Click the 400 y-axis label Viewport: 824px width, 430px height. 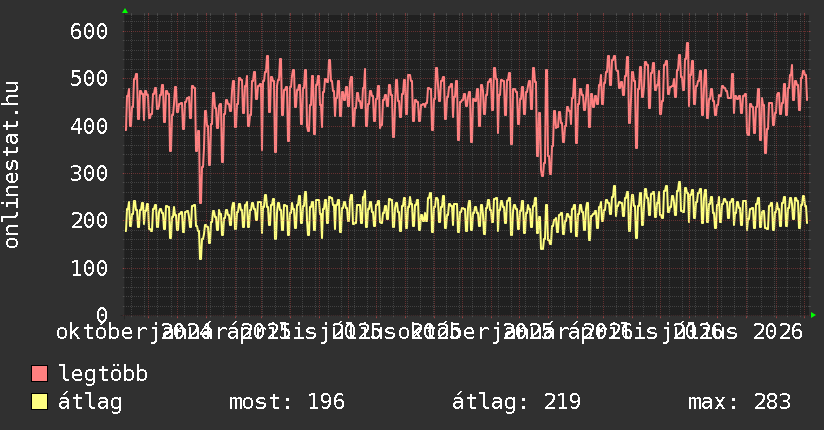[x=89, y=126]
